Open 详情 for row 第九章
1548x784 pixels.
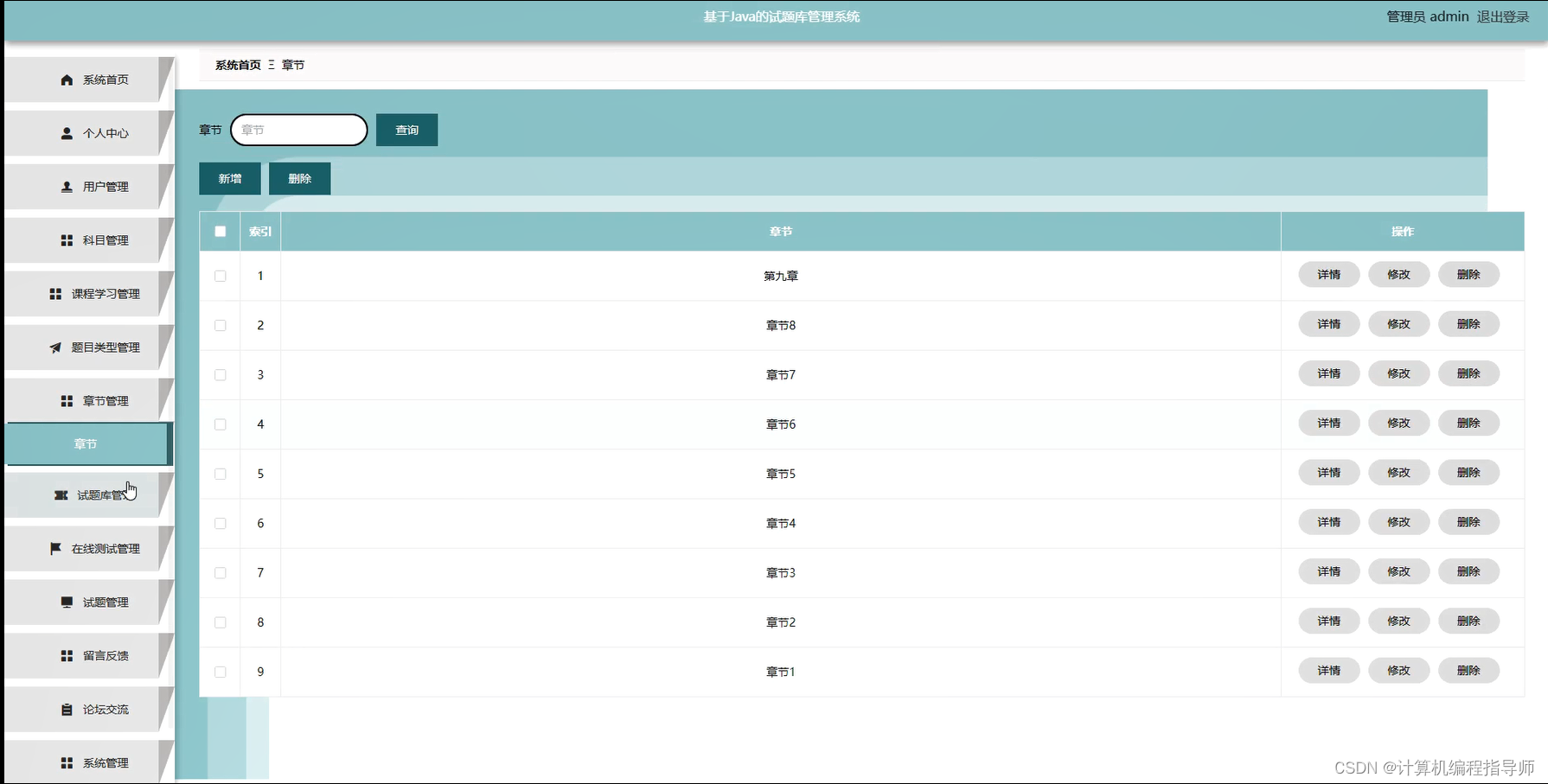pyautogui.click(x=1329, y=275)
